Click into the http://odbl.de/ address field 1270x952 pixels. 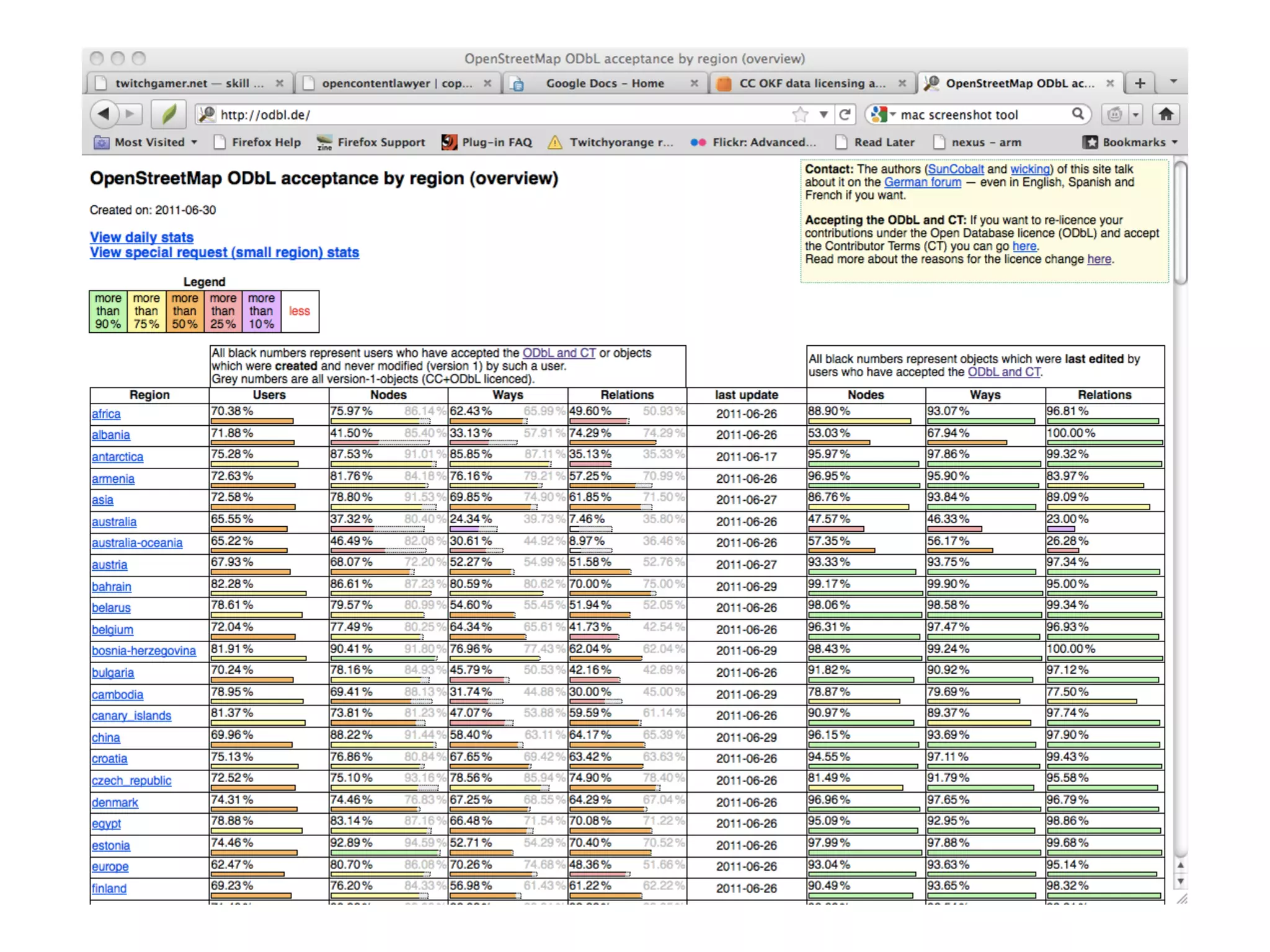pos(496,115)
